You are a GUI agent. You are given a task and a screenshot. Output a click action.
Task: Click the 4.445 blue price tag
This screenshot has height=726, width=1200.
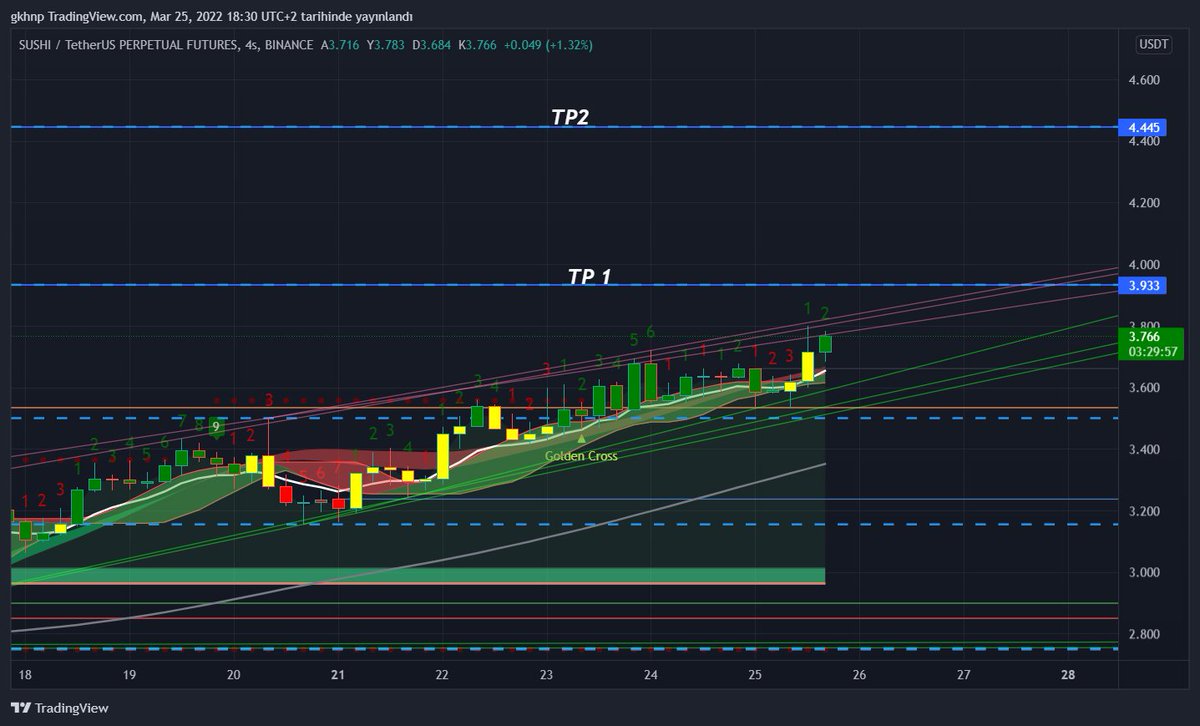click(1144, 128)
